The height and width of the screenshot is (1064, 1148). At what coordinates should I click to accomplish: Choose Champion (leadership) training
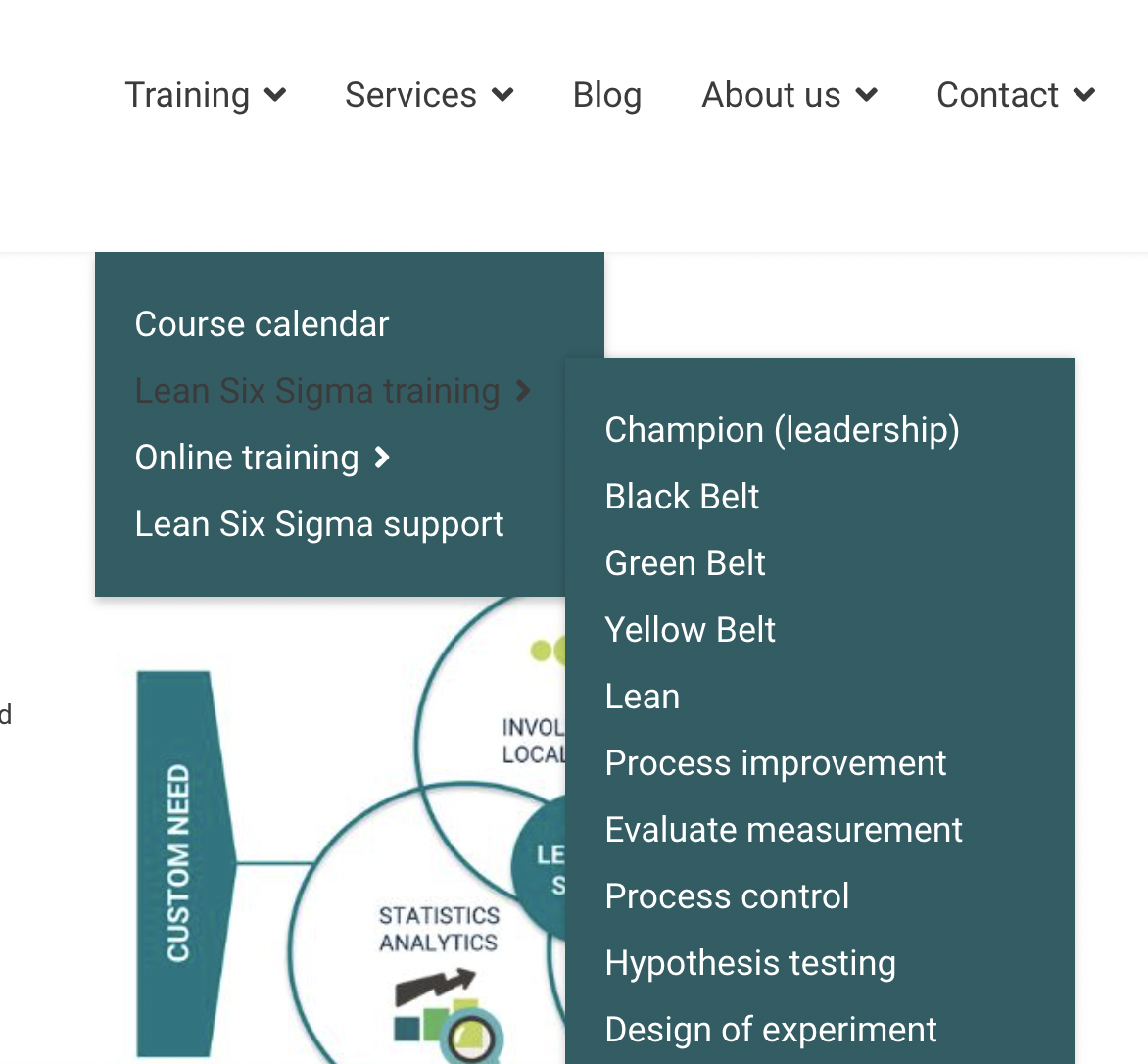782,430
